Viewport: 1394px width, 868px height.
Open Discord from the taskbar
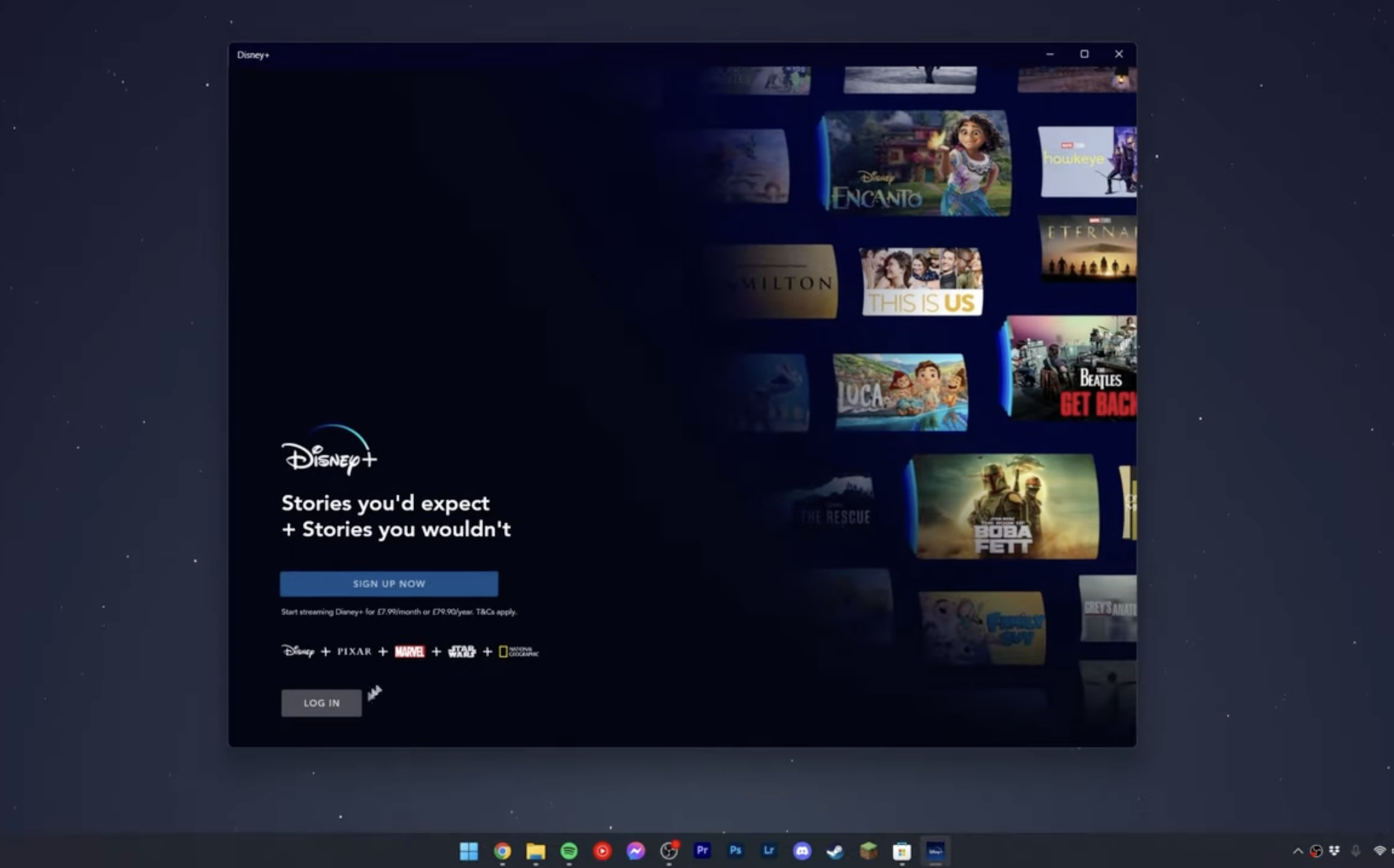point(802,851)
